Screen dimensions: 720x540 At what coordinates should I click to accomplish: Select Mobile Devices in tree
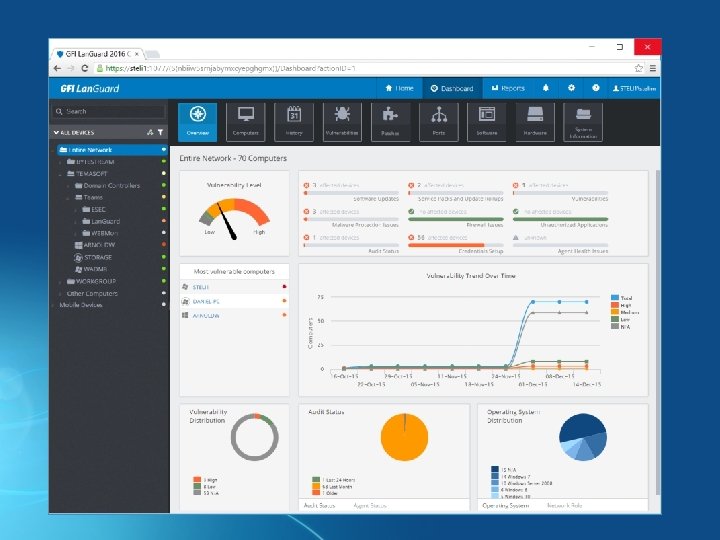click(x=81, y=305)
